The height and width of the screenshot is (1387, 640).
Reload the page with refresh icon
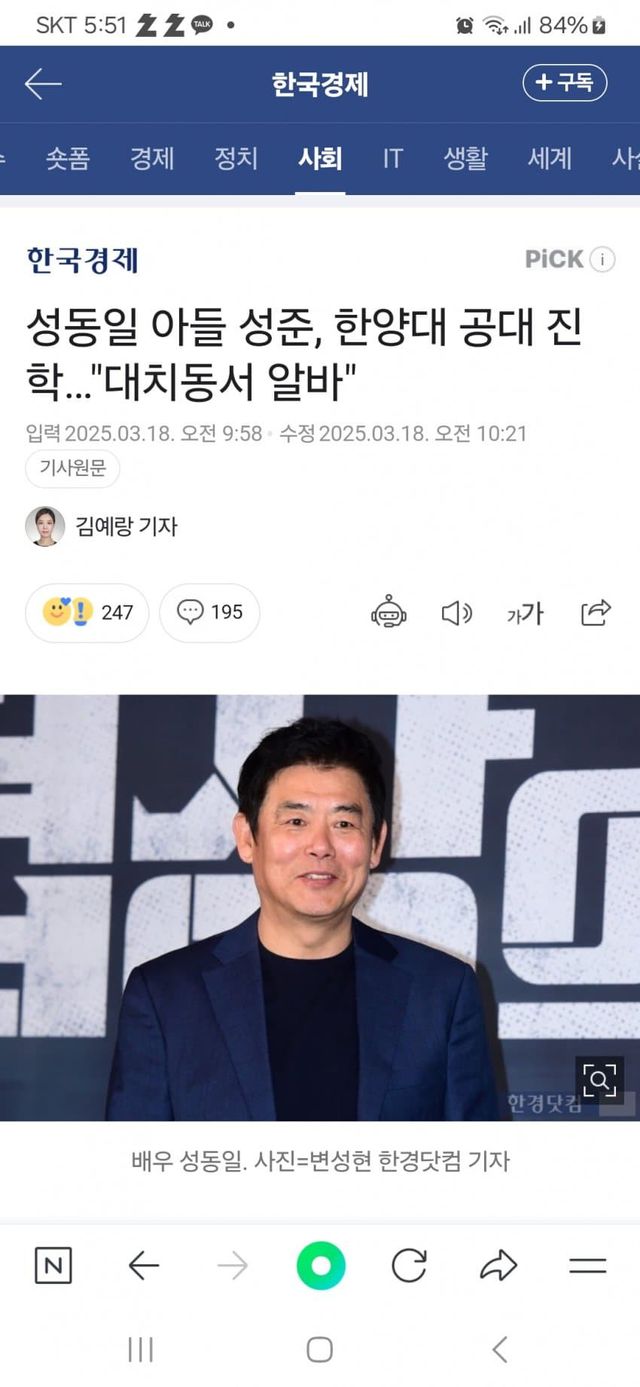coord(409,1266)
